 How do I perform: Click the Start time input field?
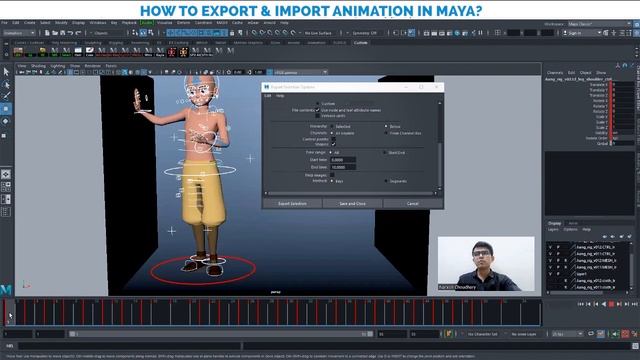tap(343, 160)
